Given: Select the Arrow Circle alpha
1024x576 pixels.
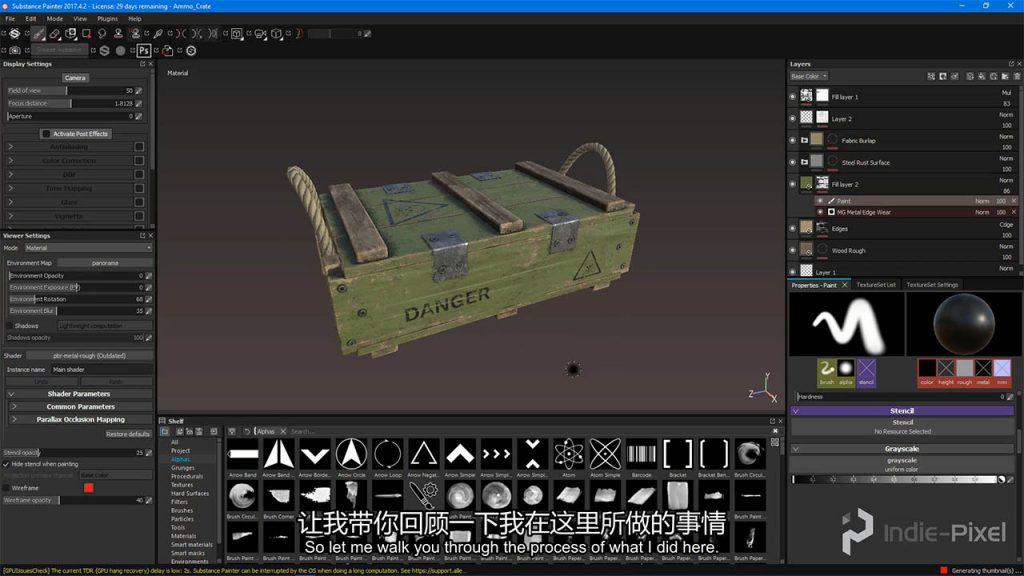Looking at the screenshot, I should coord(351,453).
